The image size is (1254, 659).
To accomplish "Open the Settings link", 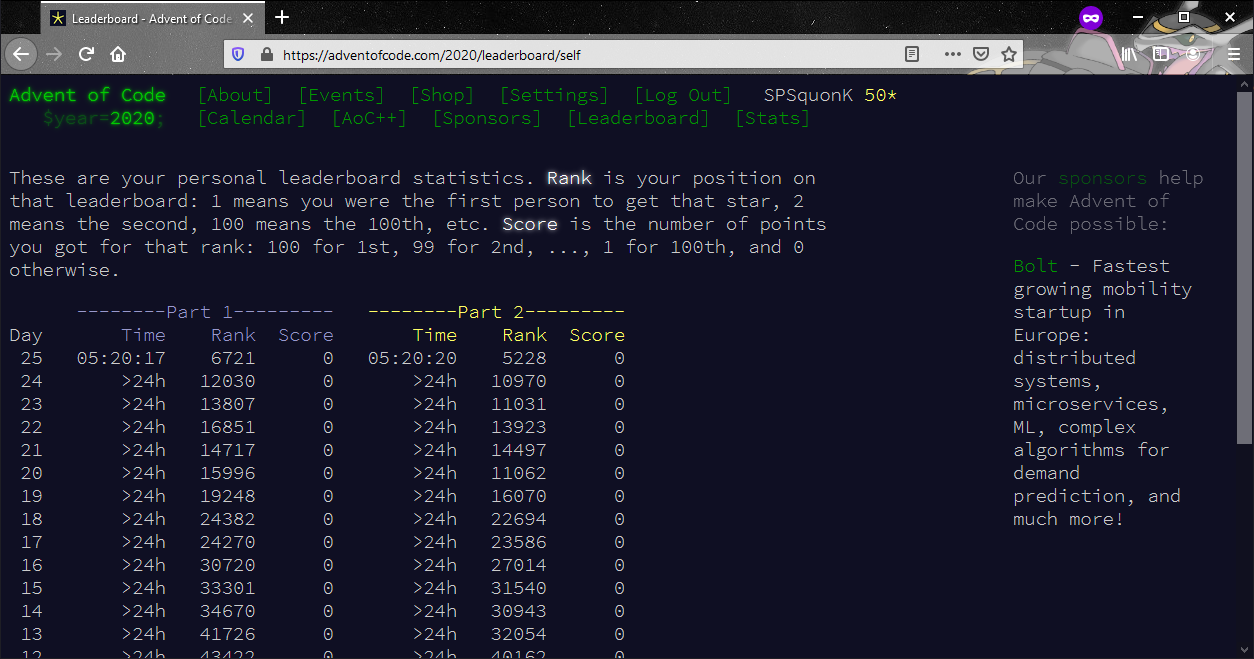I will 554,95.
